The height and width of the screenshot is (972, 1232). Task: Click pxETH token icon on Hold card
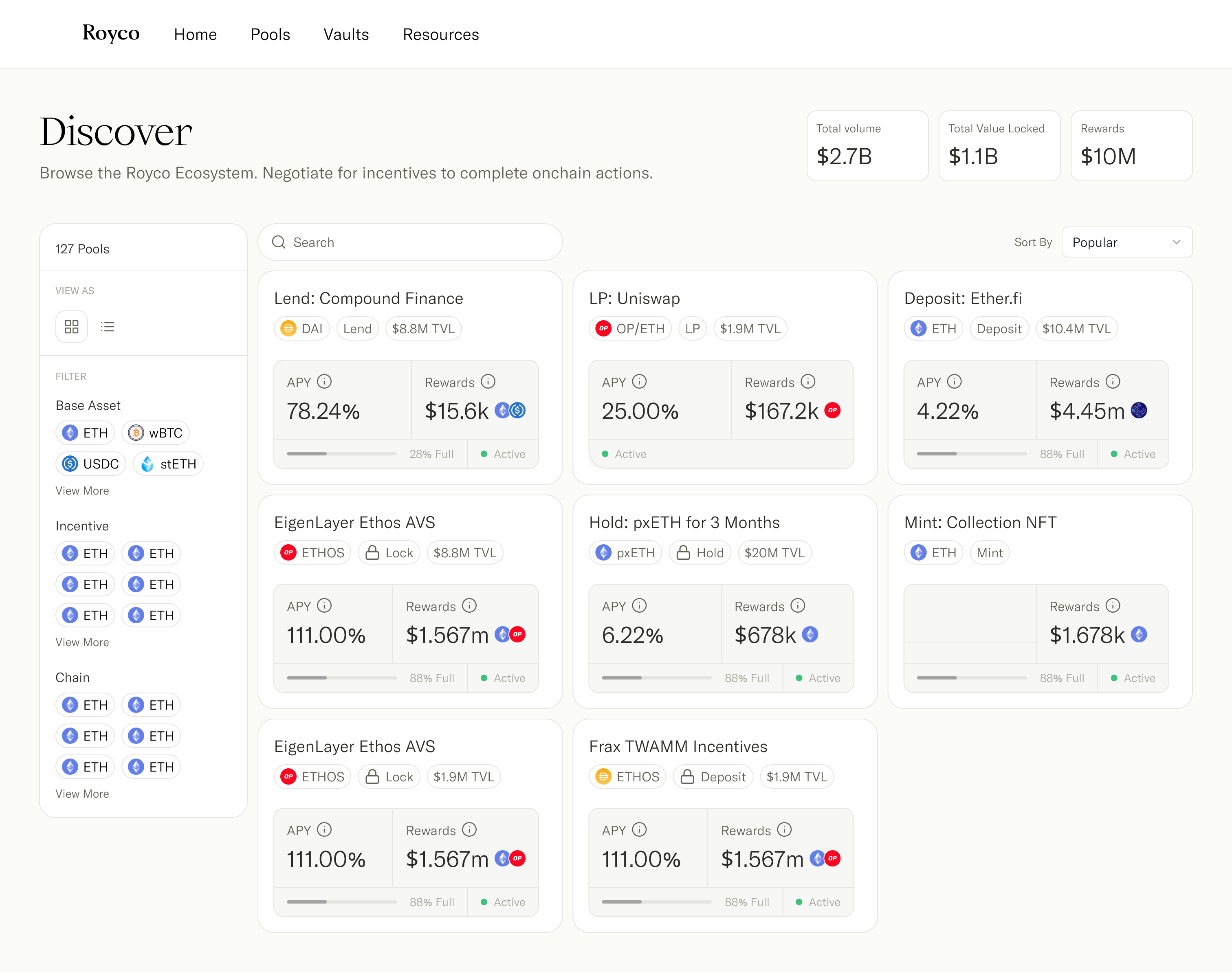click(603, 552)
